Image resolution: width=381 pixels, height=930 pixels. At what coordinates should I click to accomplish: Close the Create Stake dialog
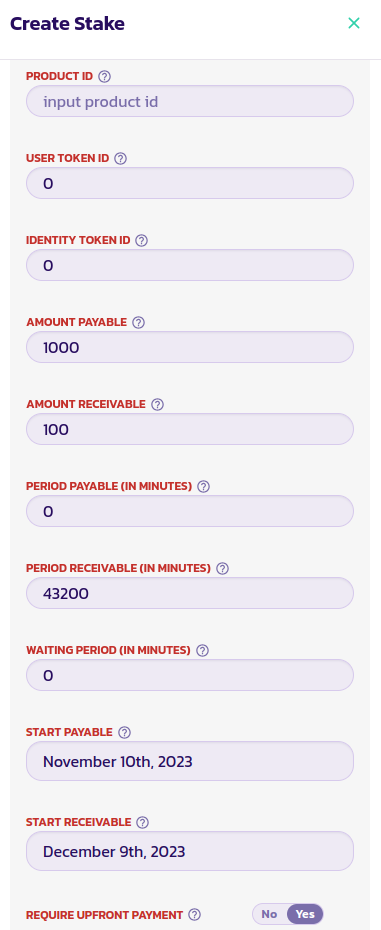pyautogui.click(x=354, y=23)
